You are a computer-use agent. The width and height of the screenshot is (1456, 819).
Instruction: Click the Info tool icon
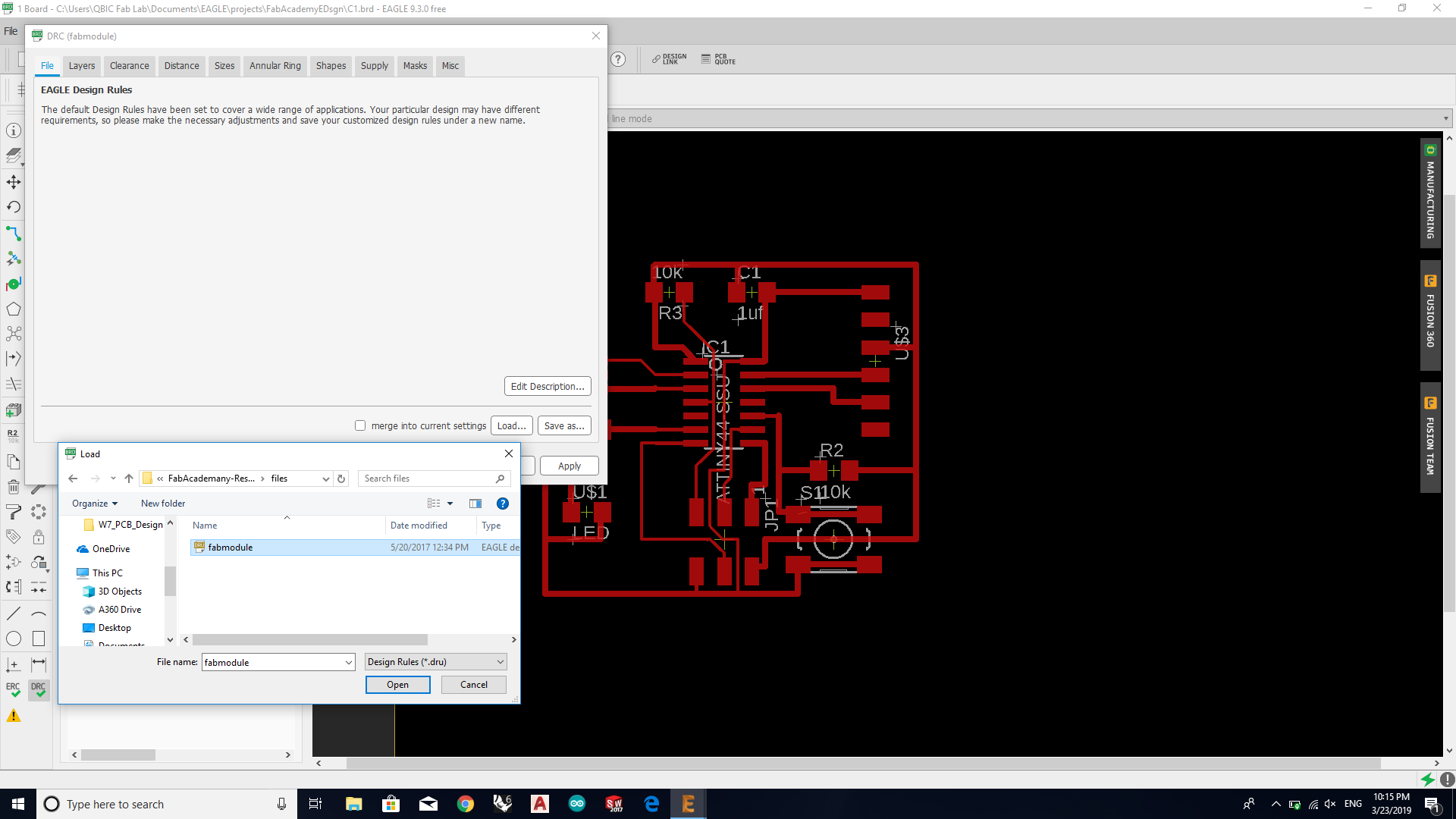point(14,130)
